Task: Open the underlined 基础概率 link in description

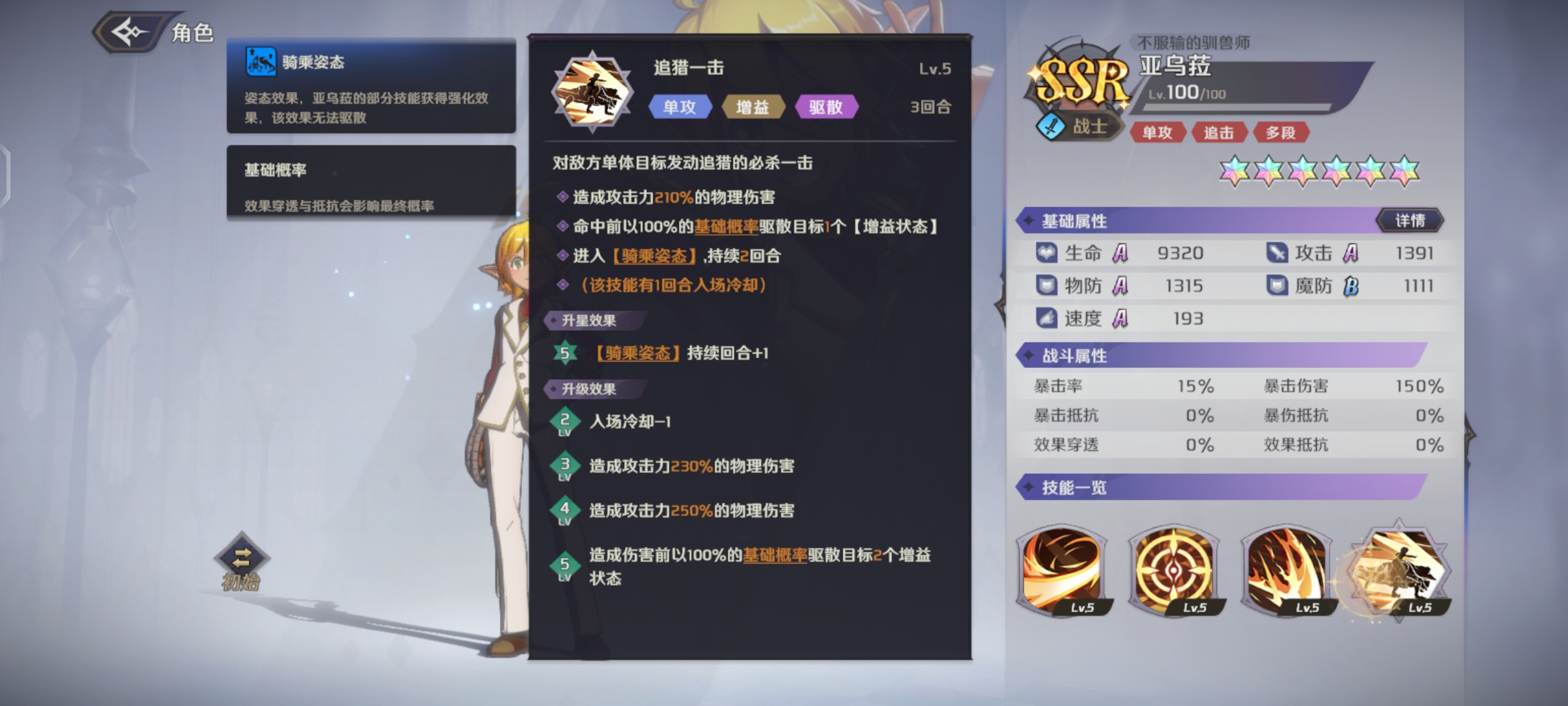Action: pos(726,227)
